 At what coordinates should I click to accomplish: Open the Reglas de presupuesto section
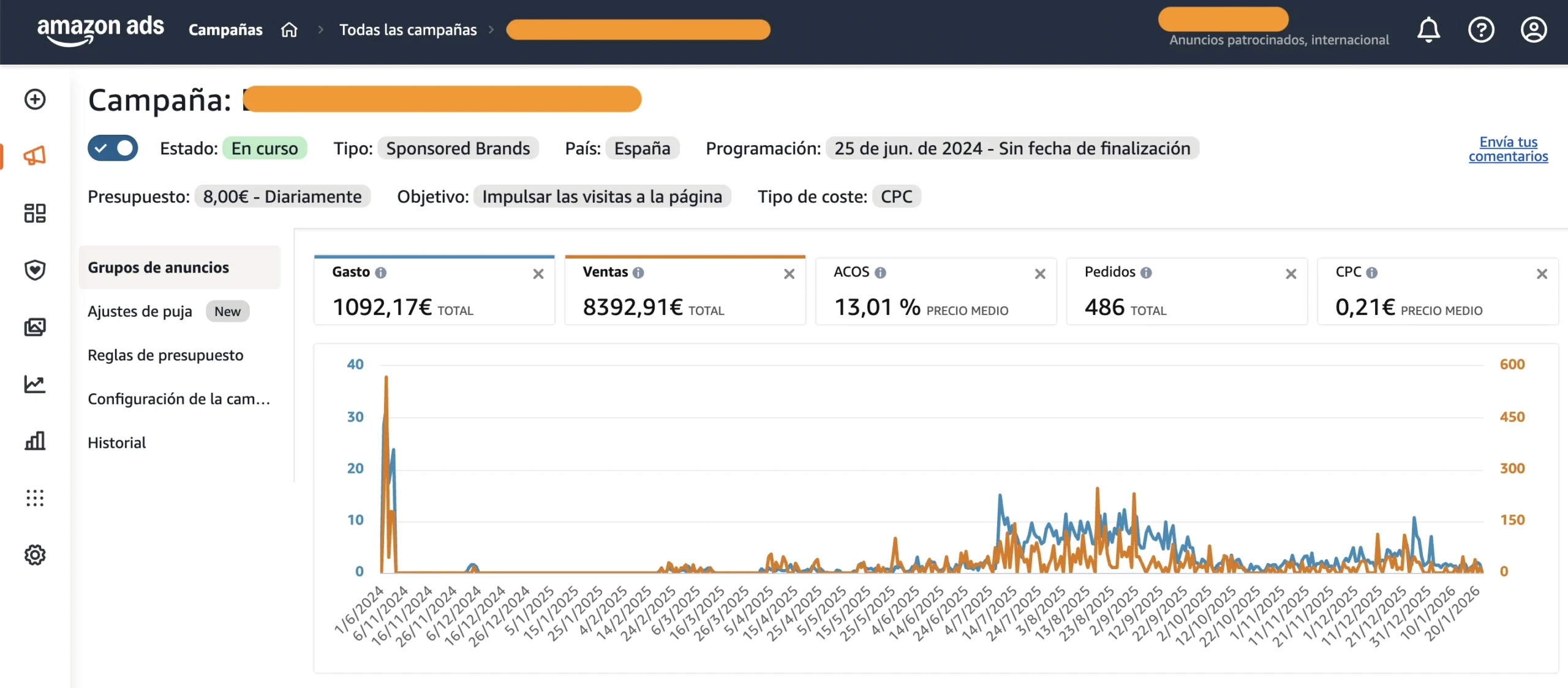(165, 355)
